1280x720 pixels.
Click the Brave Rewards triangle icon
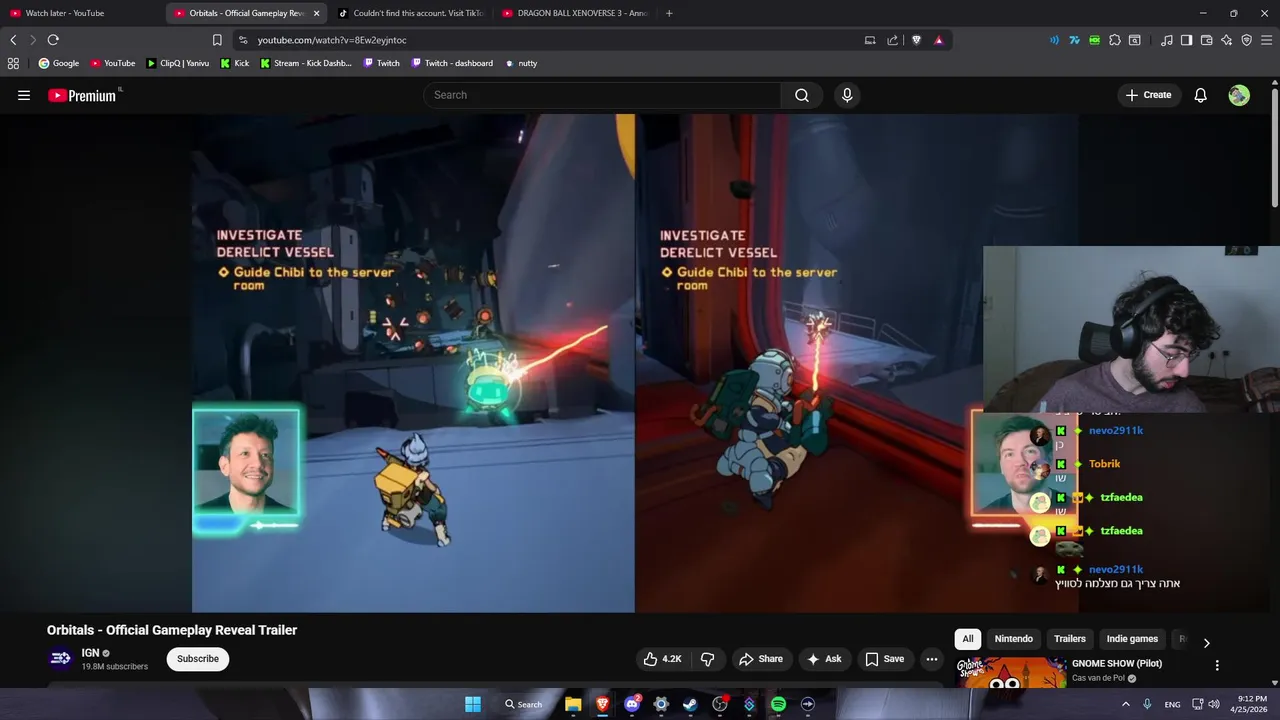[x=938, y=40]
